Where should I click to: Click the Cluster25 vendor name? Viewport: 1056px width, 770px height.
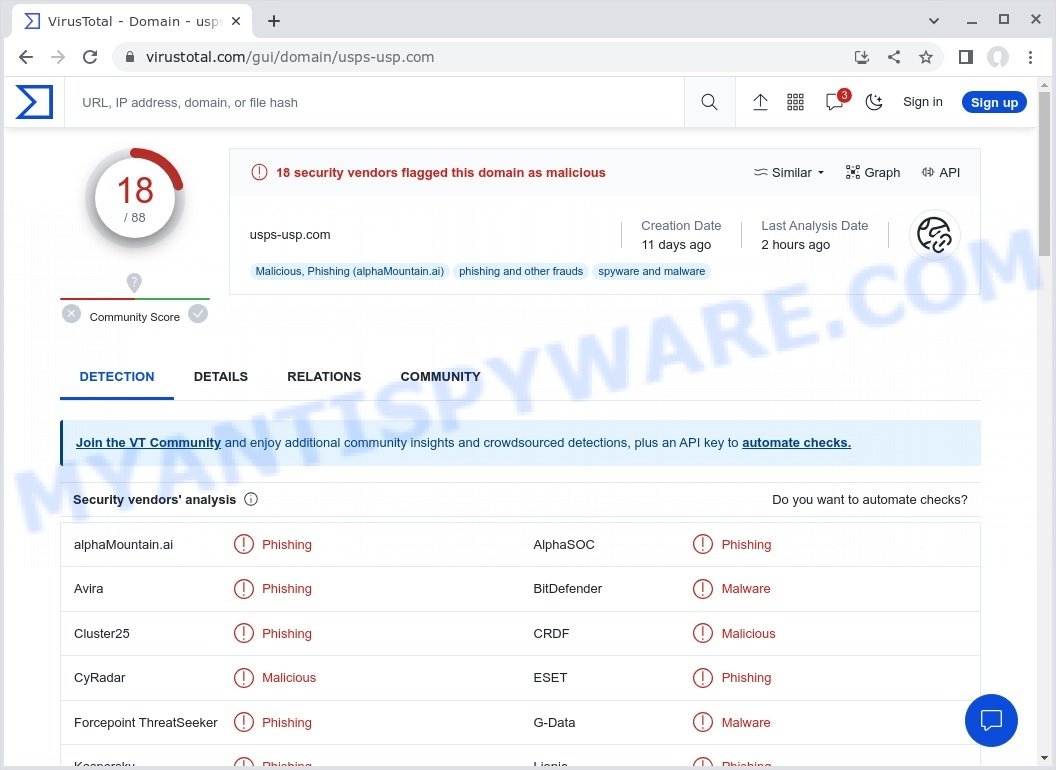coord(102,634)
